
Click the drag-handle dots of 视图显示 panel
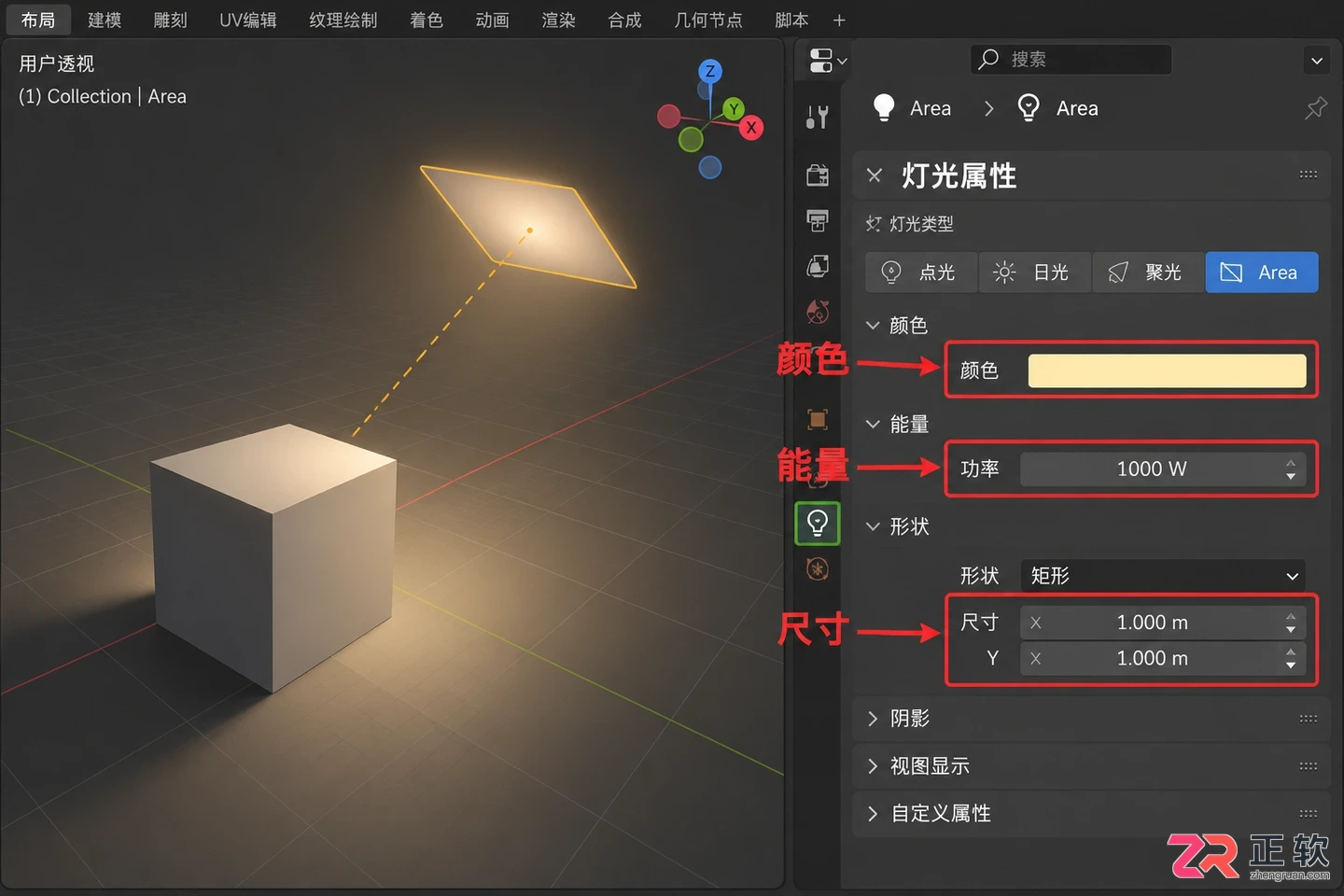click(1309, 766)
